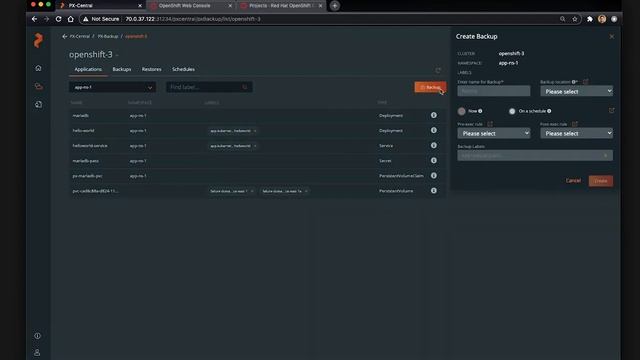Refresh the applications list icon
640x360 pixels.
pos(438,70)
